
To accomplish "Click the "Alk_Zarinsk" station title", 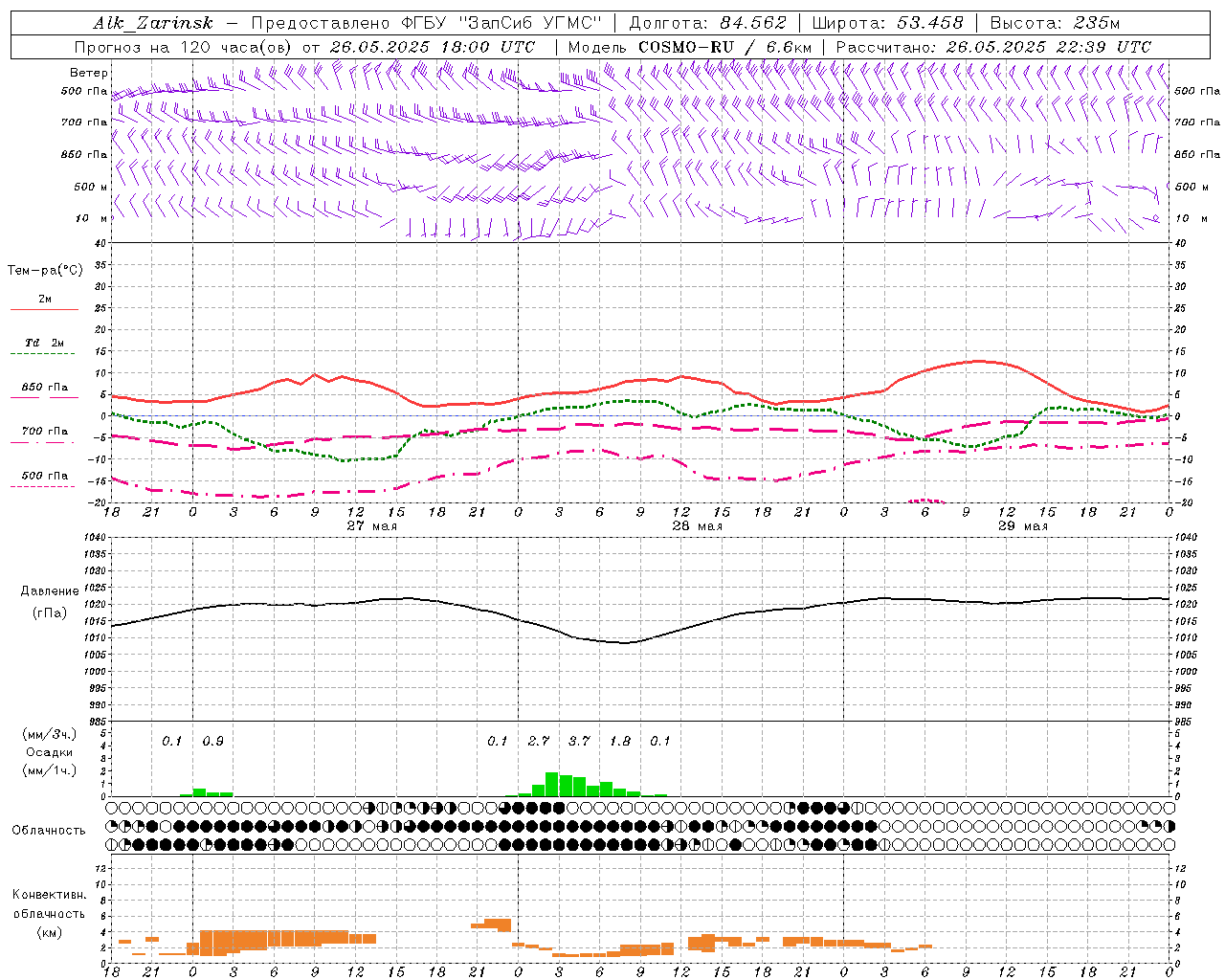I will pyautogui.click(x=153, y=23).
